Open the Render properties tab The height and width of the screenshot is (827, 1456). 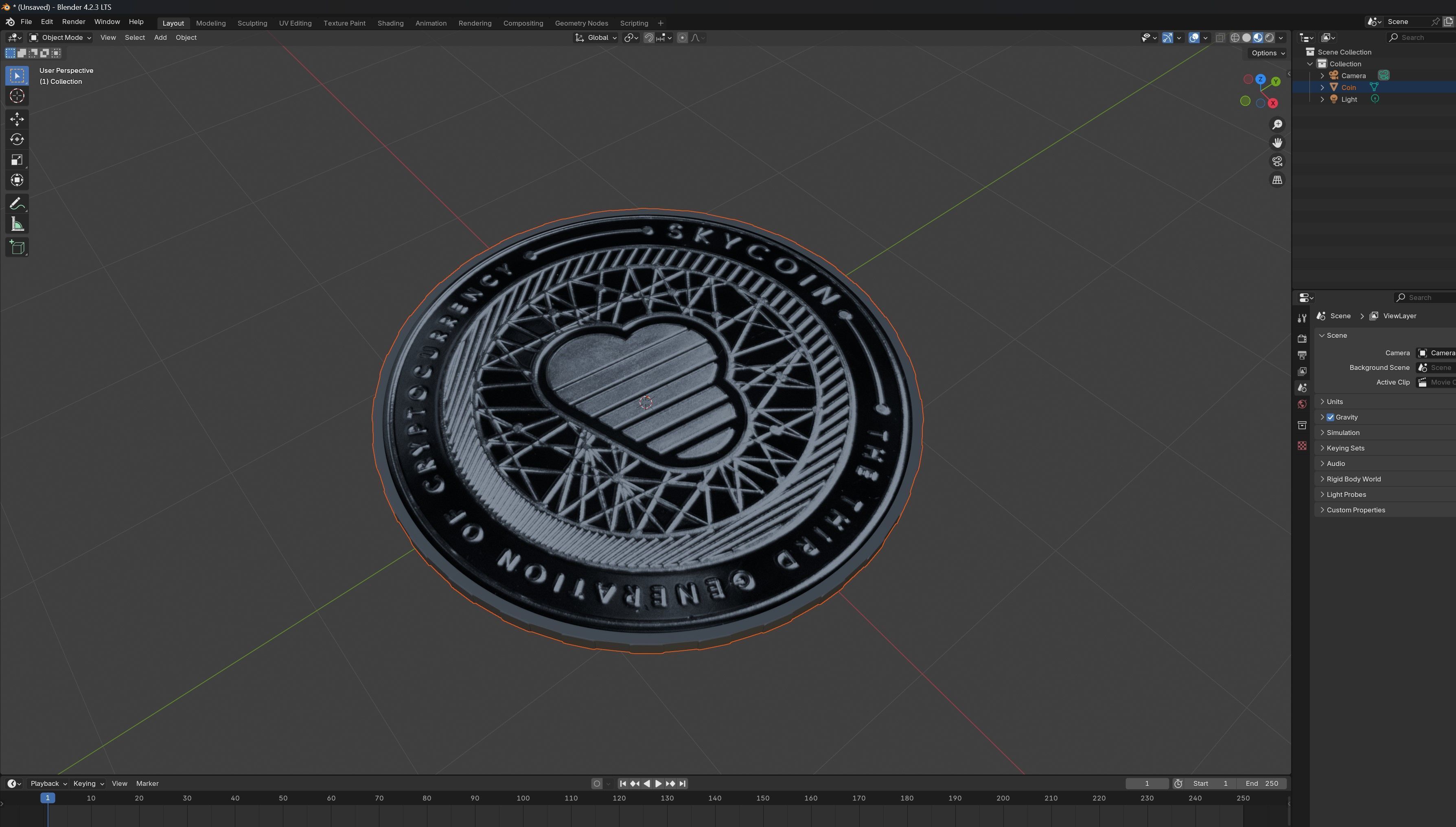pyautogui.click(x=1302, y=339)
